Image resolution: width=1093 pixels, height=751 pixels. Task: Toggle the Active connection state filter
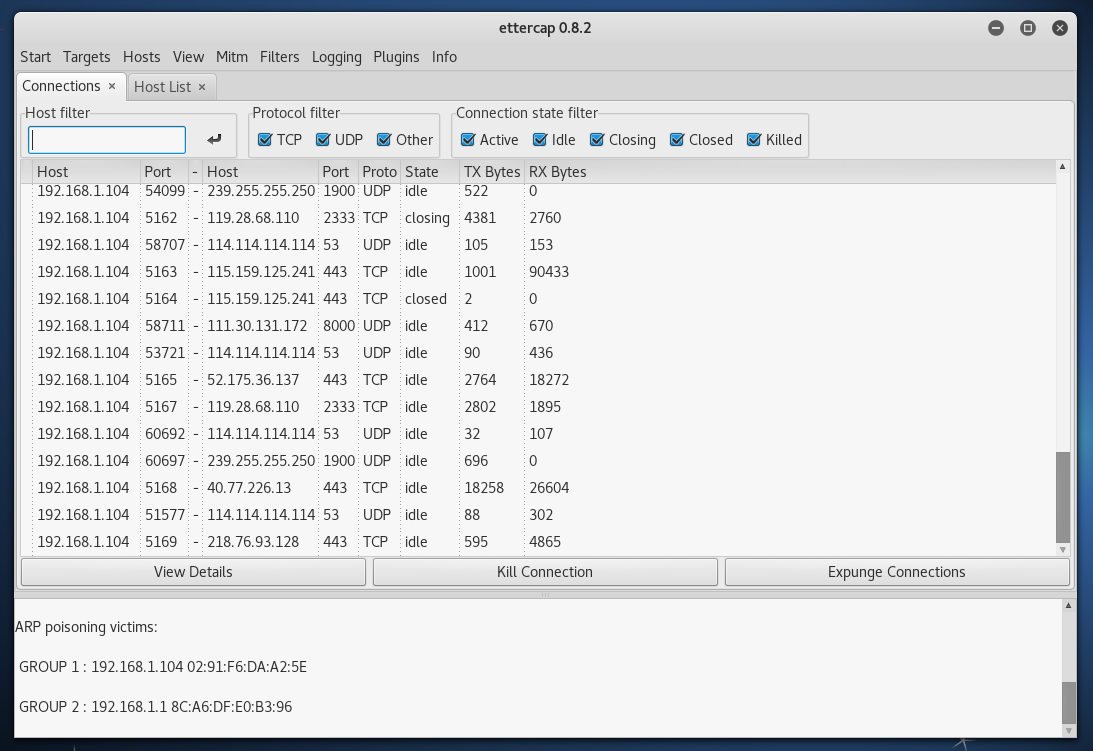tap(468, 139)
